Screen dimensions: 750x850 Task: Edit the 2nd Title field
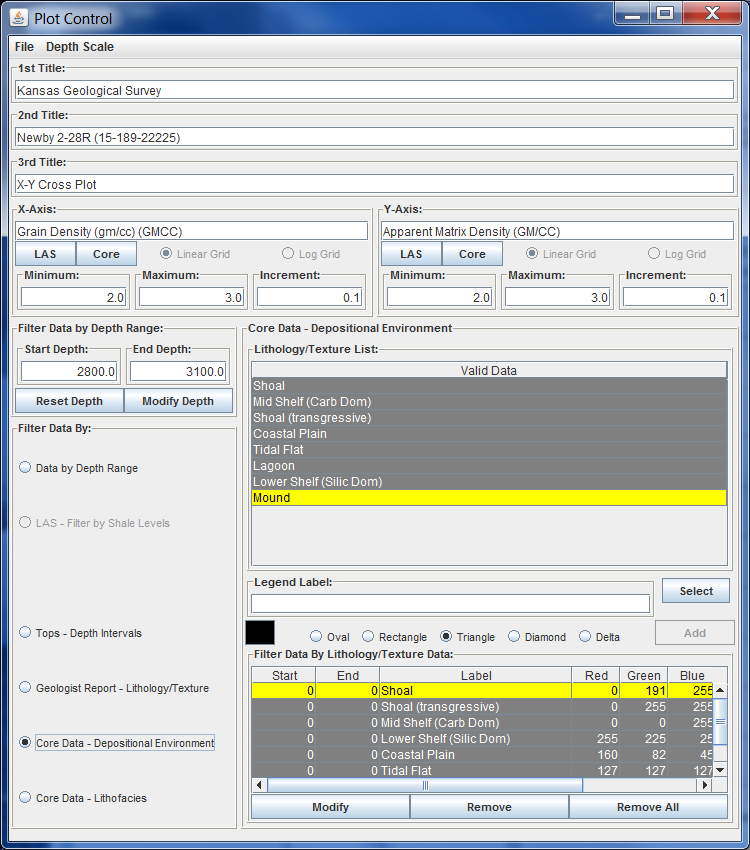point(374,137)
